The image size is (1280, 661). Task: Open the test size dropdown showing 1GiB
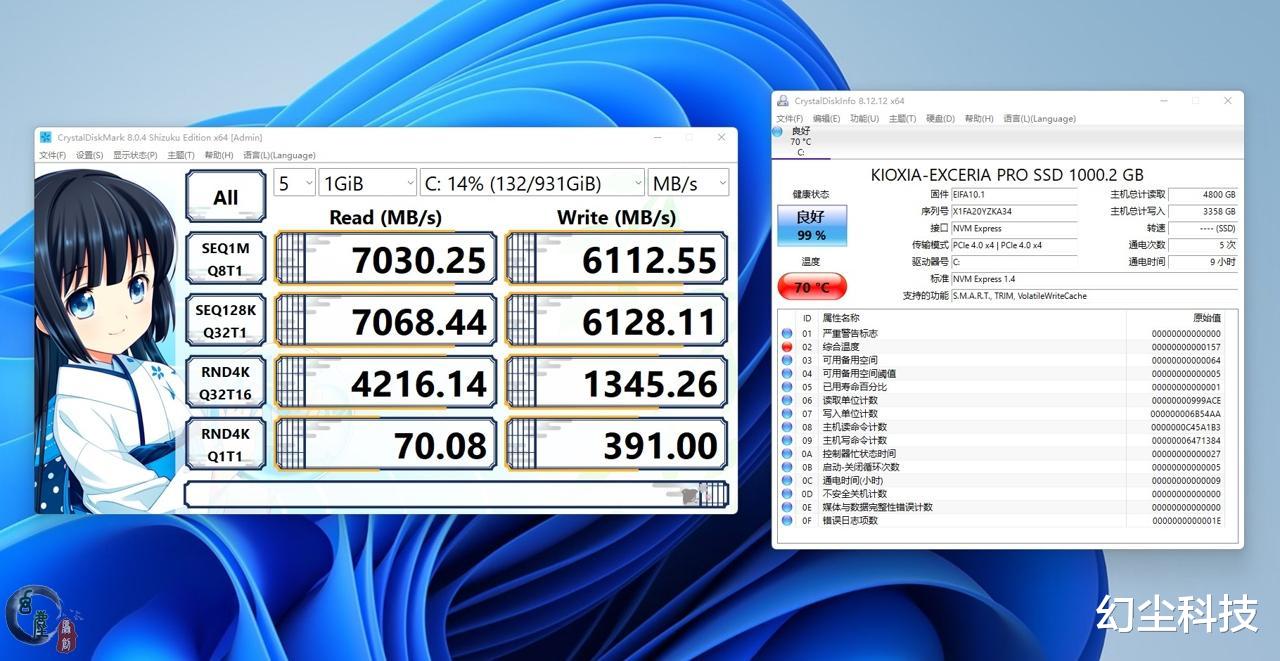click(365, 182)
